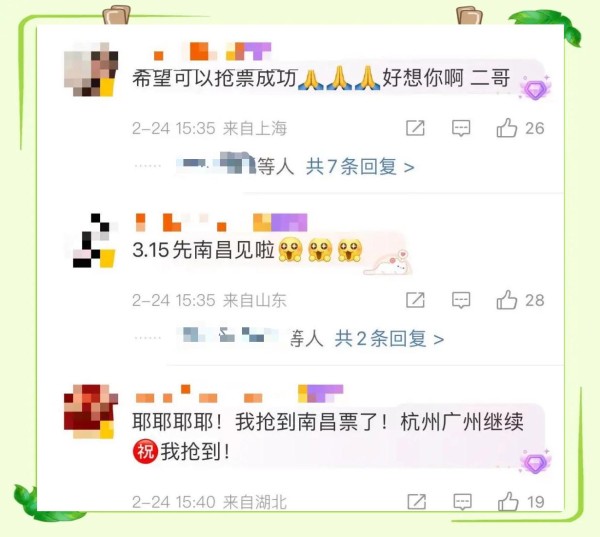This screenshot has width=600, height=537.
Task: Repost the Shandong comment using share icon
Action: click(415, 300)
